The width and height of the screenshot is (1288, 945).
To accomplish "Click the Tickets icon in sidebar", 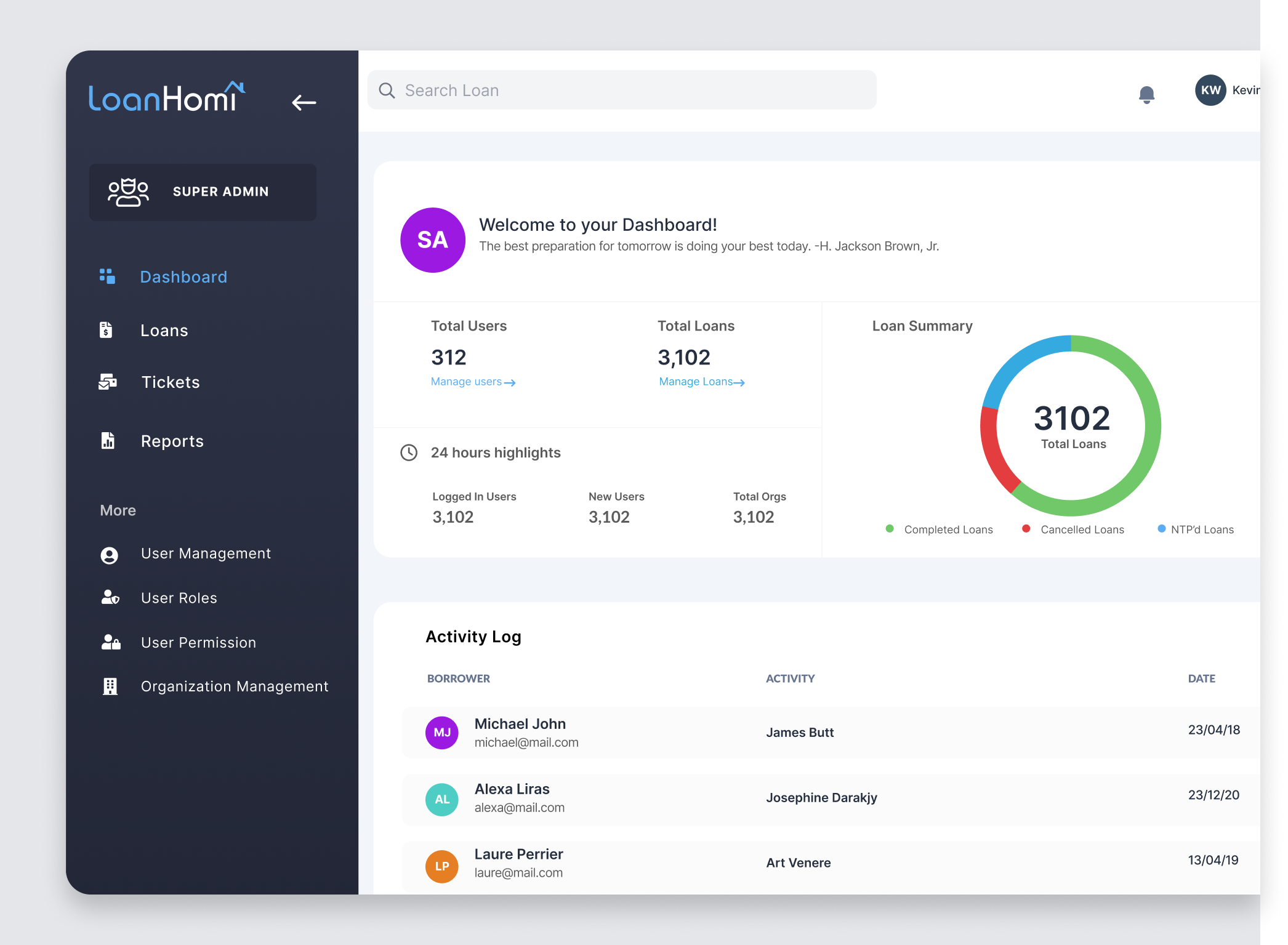I will tap(108, 382).
